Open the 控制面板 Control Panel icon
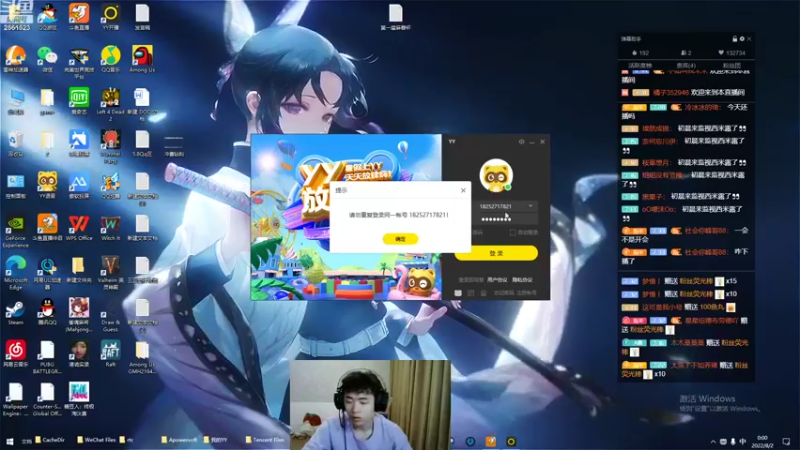The image size is (800, 450). [x=15, y=185]
